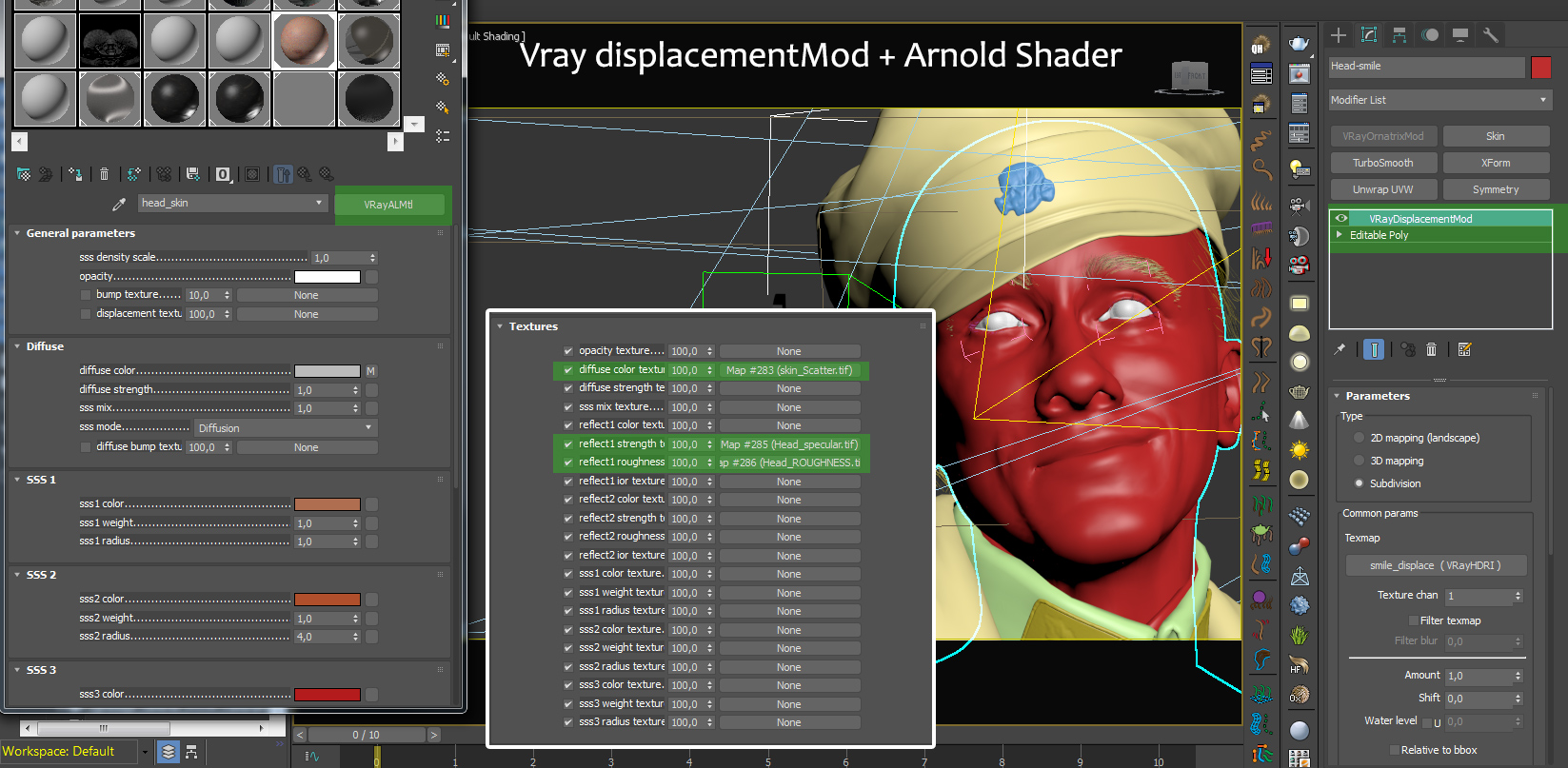Viewport: 1568px width, 768px height.
Task: Click the TurboSmooth modifier button
Action: point(1383,163)
